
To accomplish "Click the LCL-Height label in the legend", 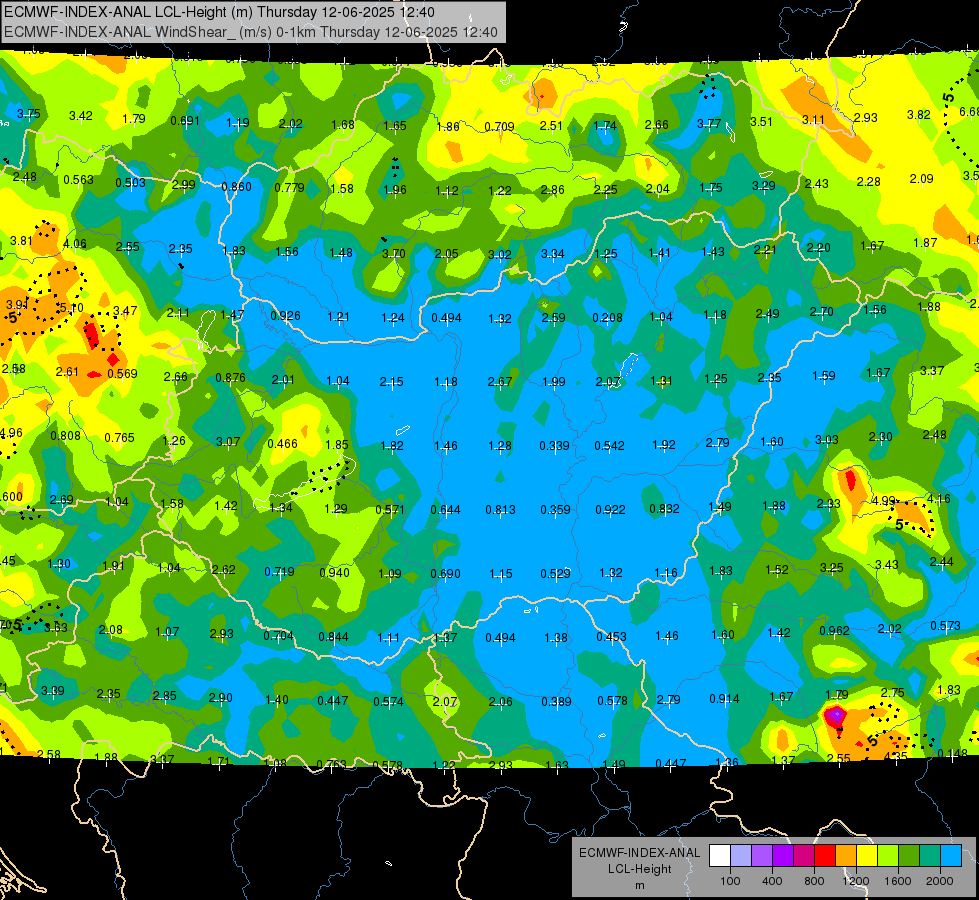I will pos(639,869).
